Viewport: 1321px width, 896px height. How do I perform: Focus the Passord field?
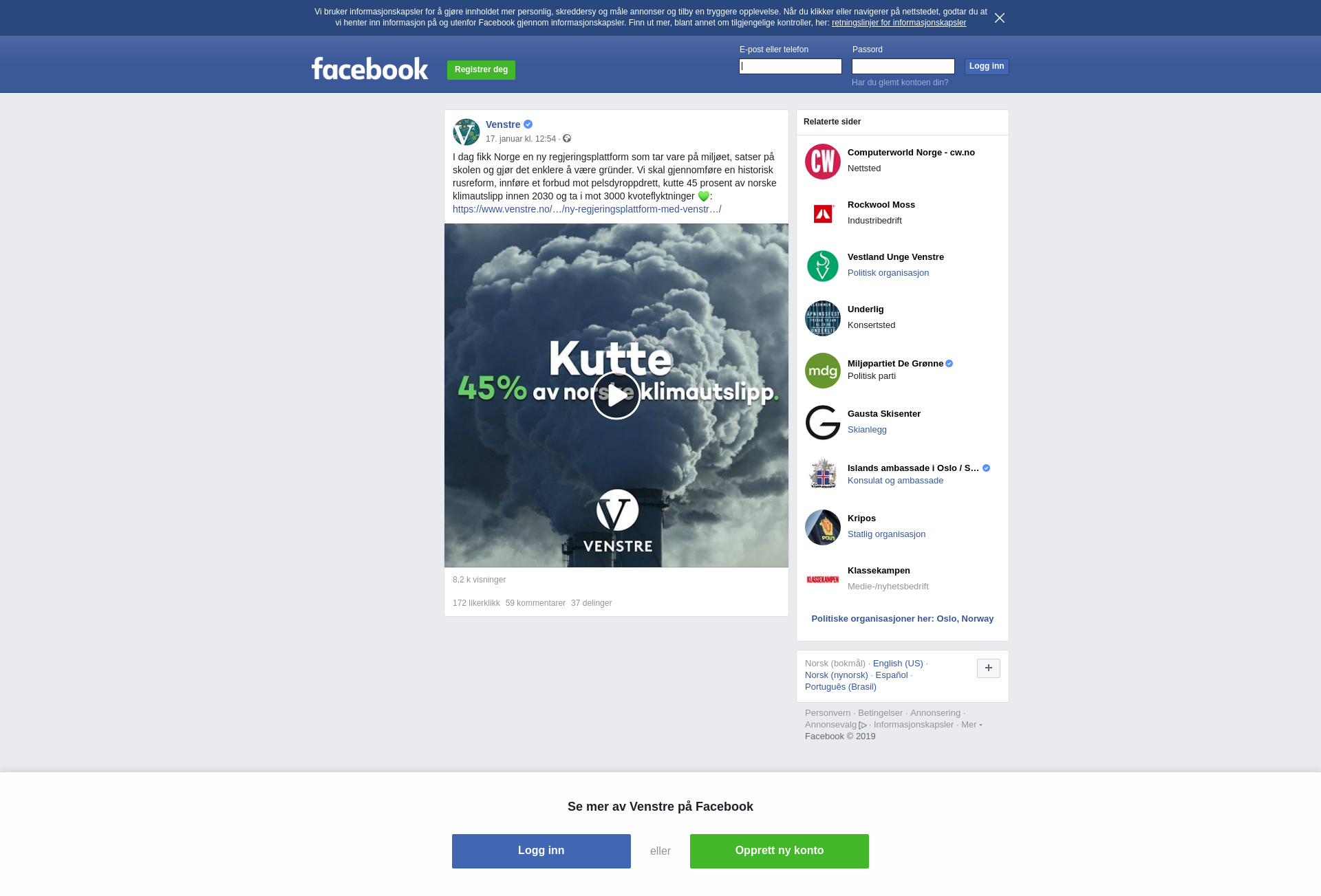[903, 66]
